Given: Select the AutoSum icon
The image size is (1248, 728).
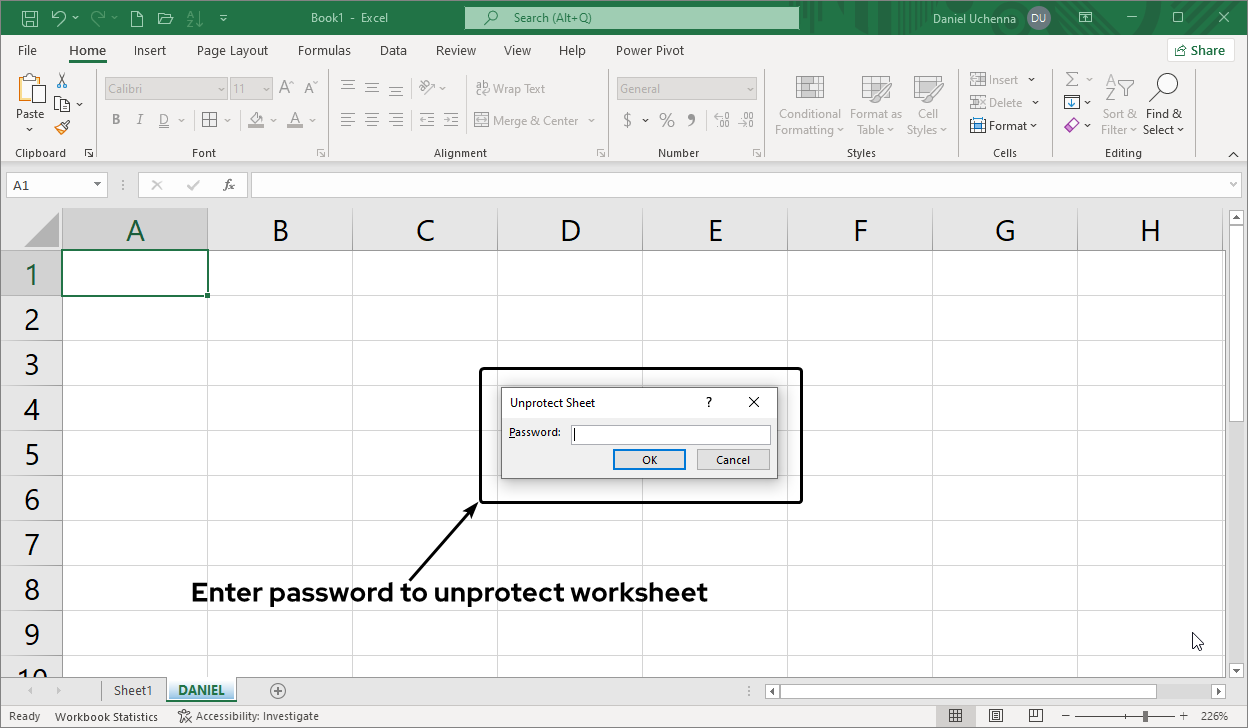Looking at the screenshot, I should [x=1071, y=79].
